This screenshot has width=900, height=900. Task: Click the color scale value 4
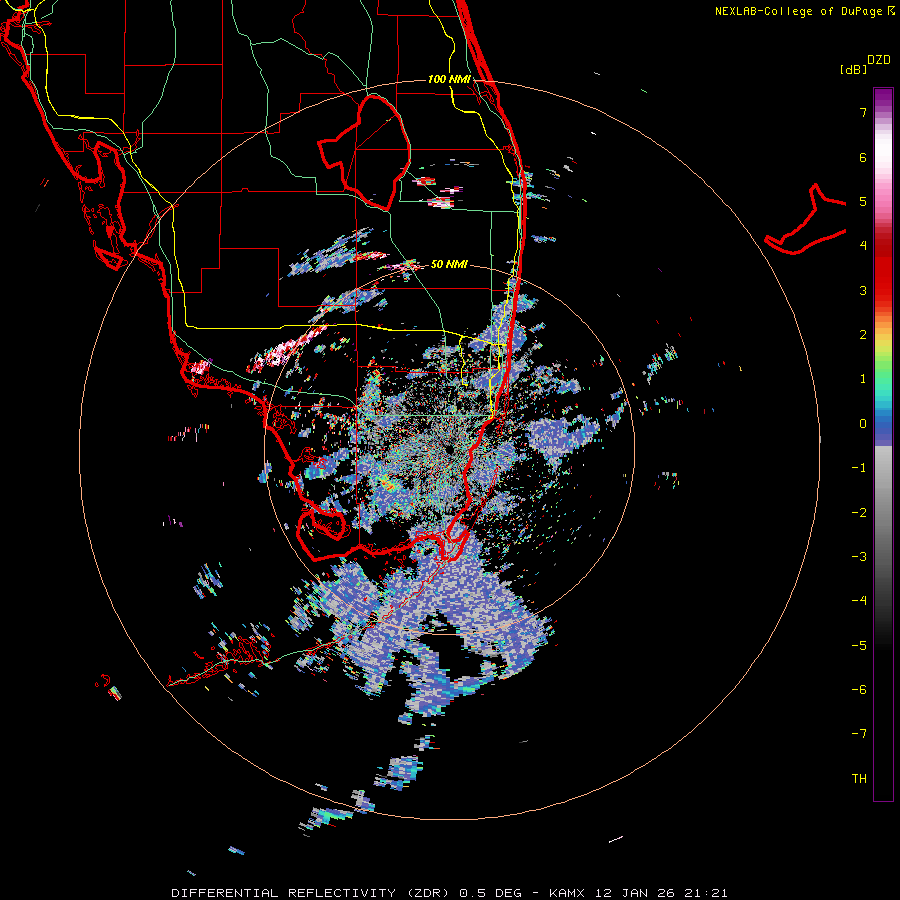(x=863, y=246)
